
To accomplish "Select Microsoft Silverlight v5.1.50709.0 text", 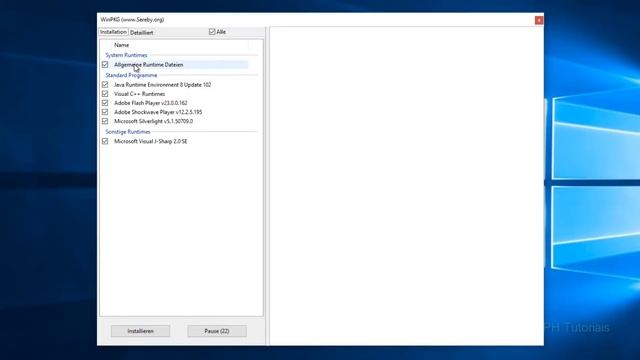I will point(153,121).
